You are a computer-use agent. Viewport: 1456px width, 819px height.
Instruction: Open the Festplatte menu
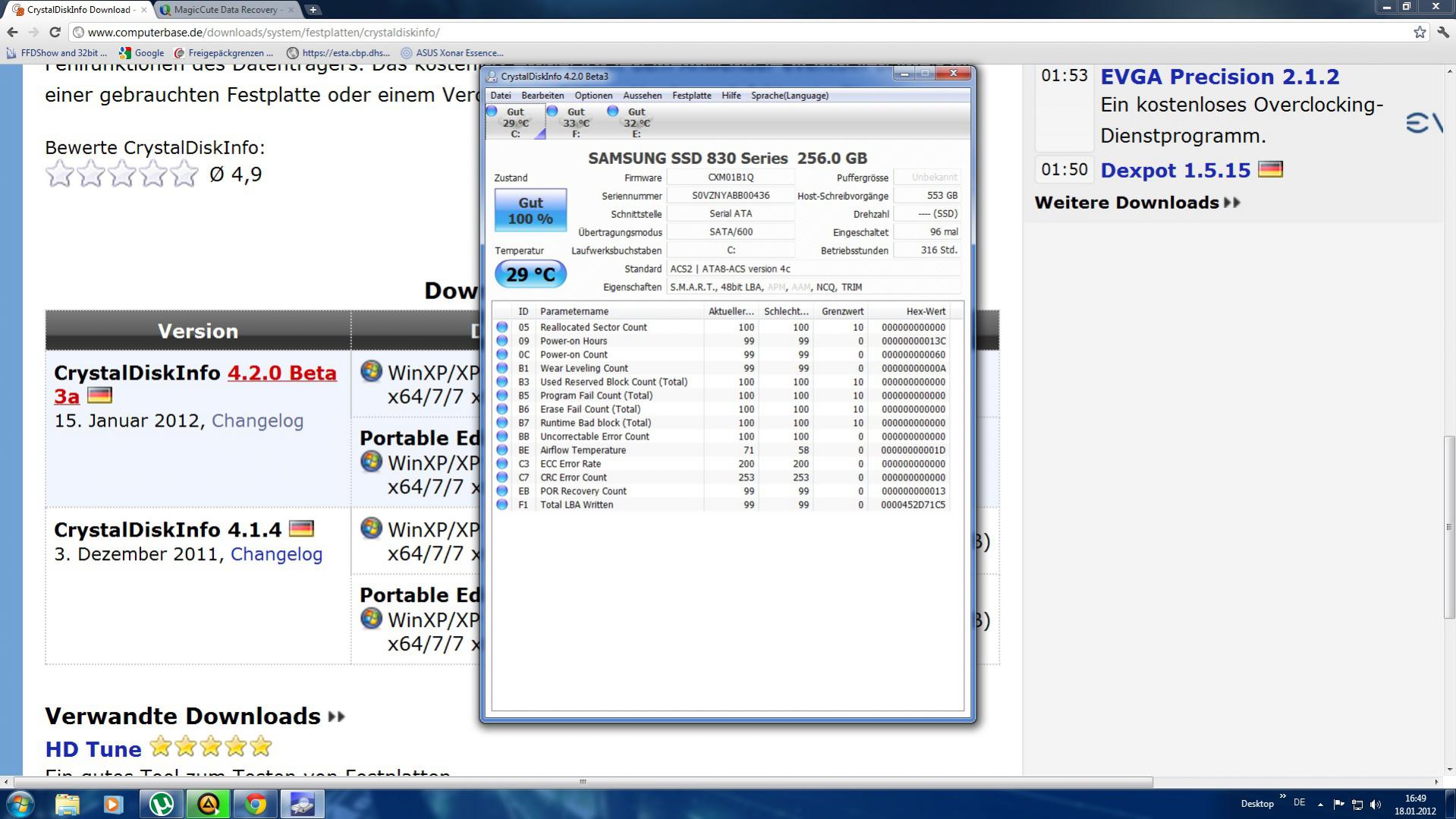692,96
